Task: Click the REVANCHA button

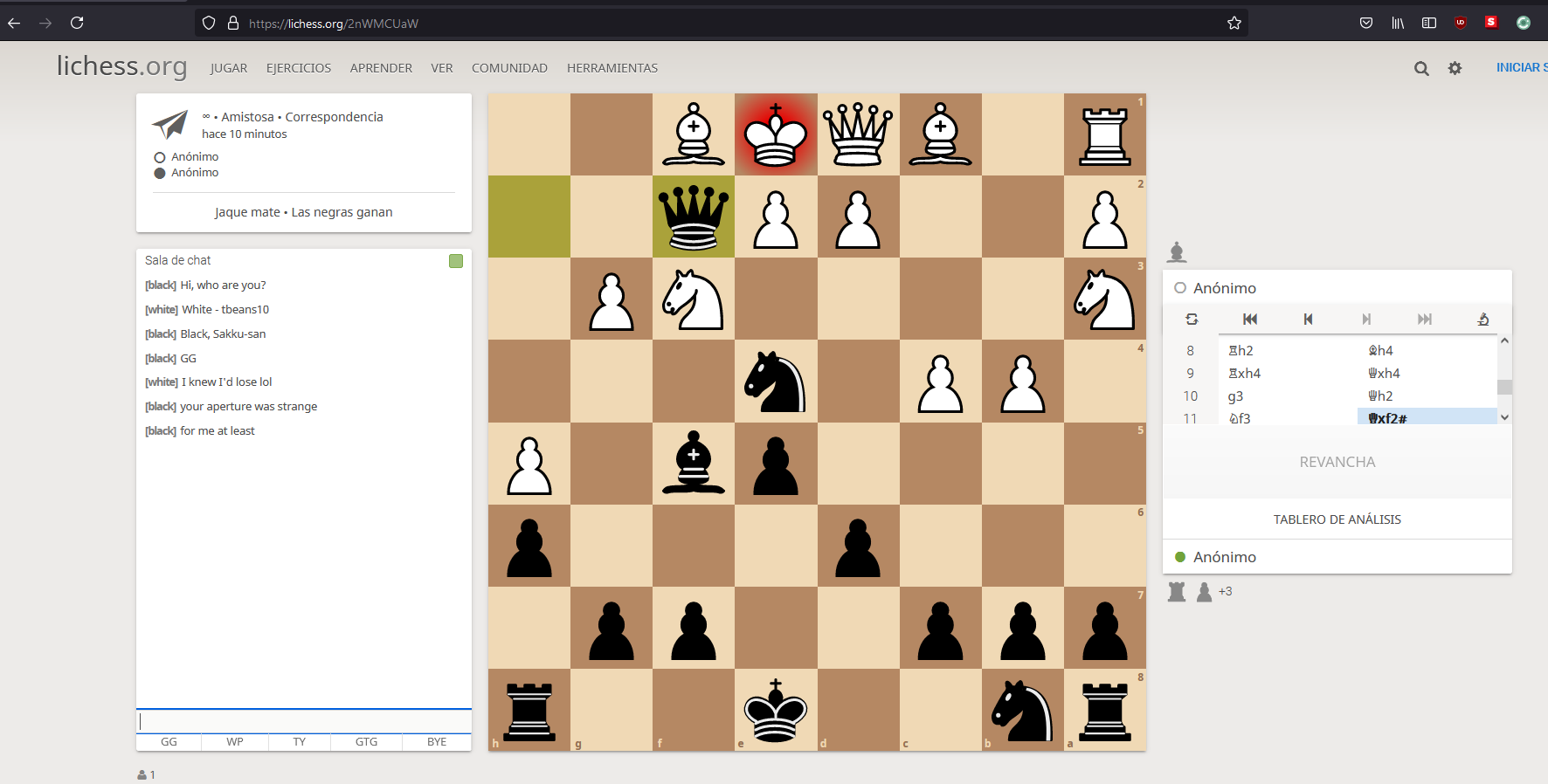Action: tap(1337, 462)
